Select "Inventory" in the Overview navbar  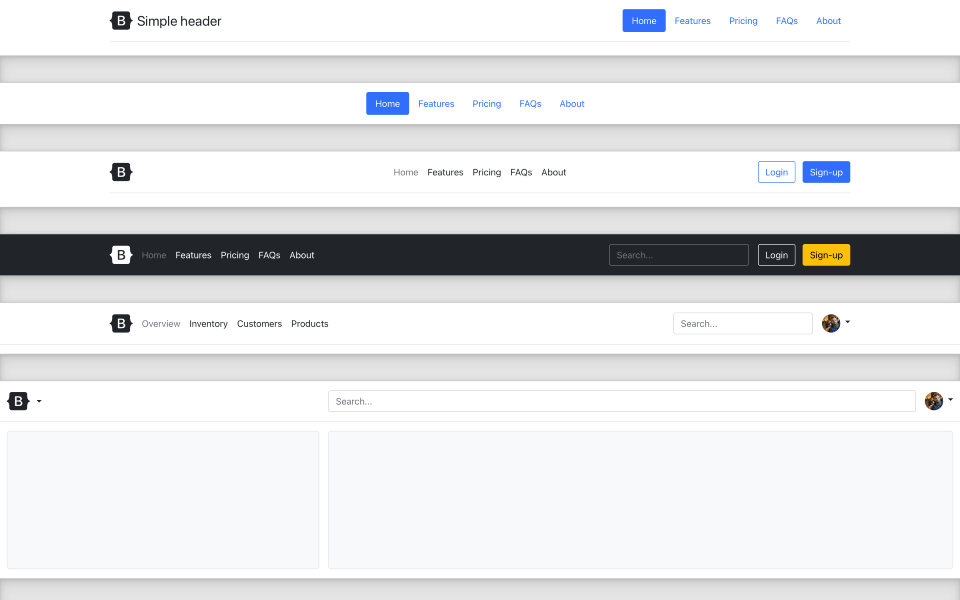[208, 323]
